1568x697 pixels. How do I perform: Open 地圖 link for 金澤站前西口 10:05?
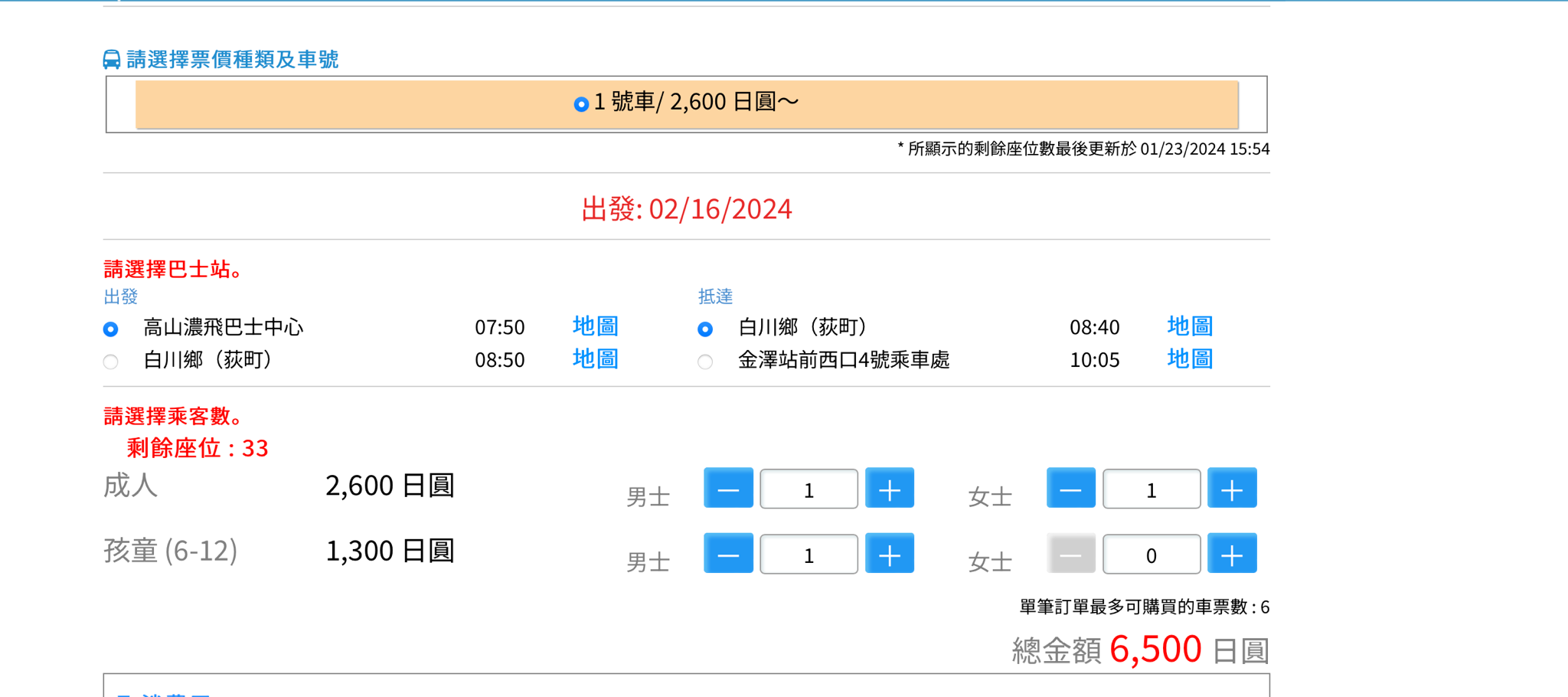pyautogui.click(x=1190, y=358)
